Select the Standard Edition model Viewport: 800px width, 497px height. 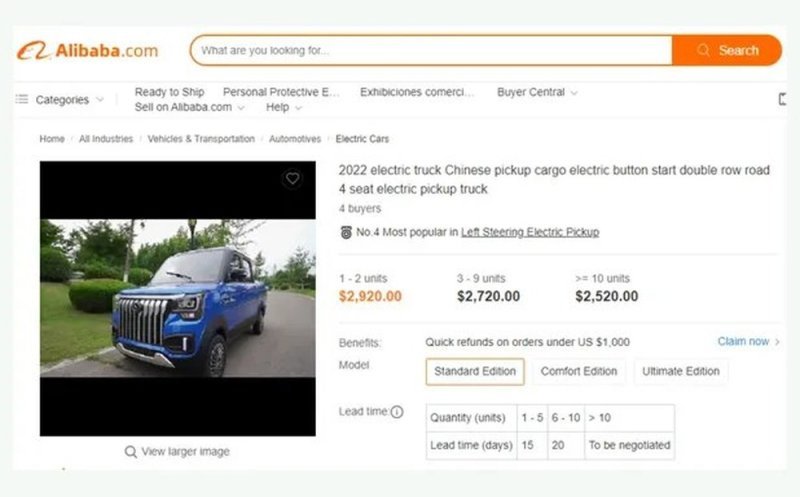(x=475, y=371)
